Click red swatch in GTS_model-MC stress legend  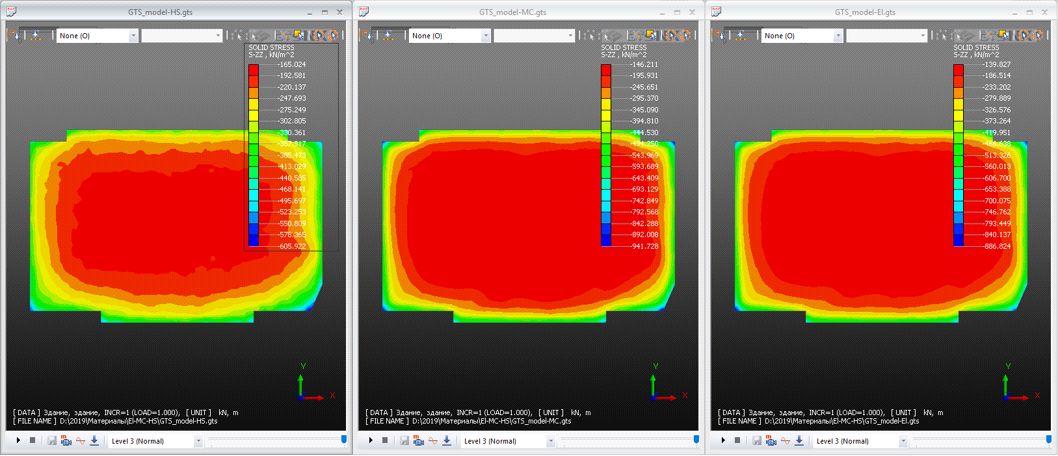pyautogui.click(x=606, y=70)
